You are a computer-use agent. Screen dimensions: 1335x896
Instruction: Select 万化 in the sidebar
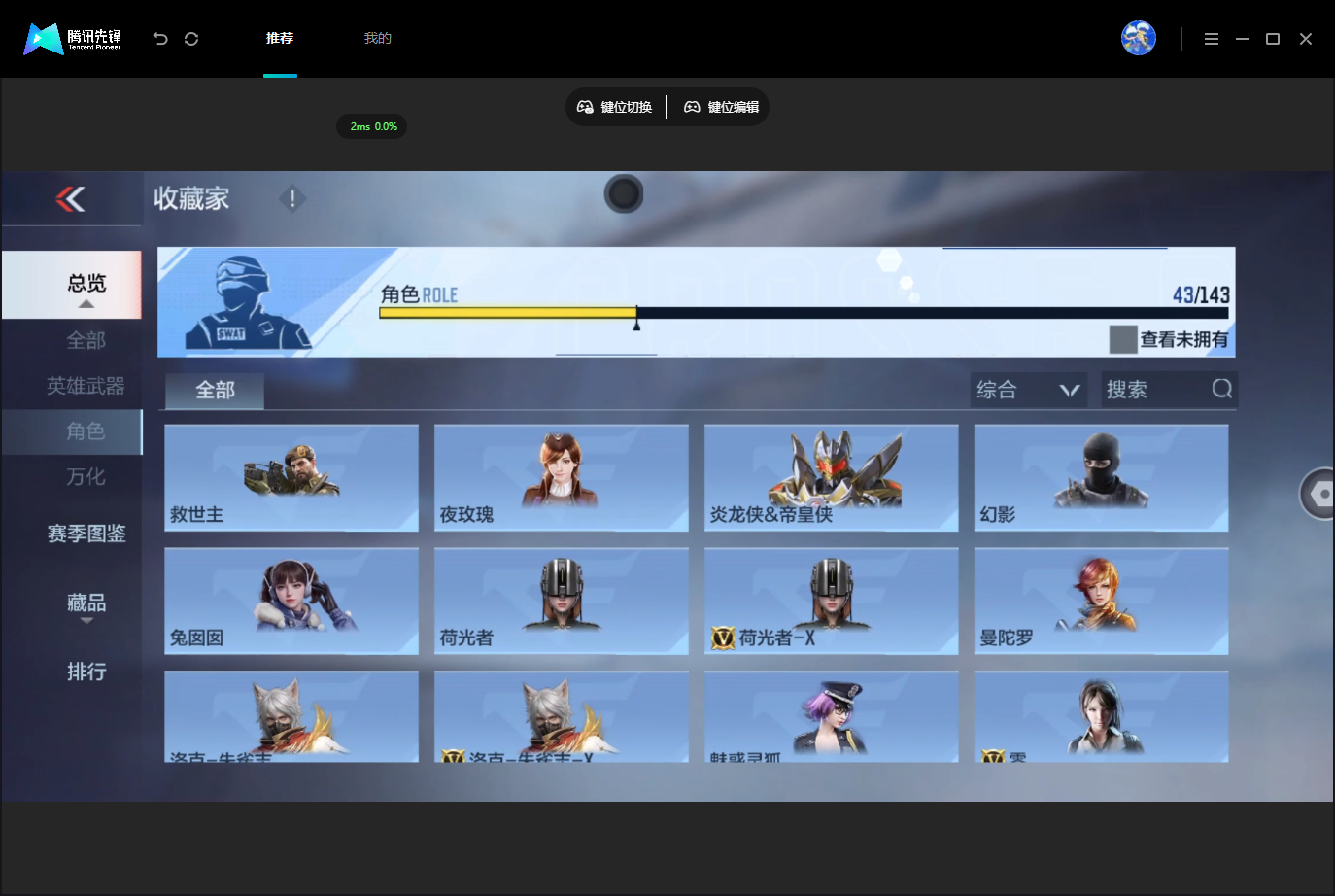coord(86,477)
